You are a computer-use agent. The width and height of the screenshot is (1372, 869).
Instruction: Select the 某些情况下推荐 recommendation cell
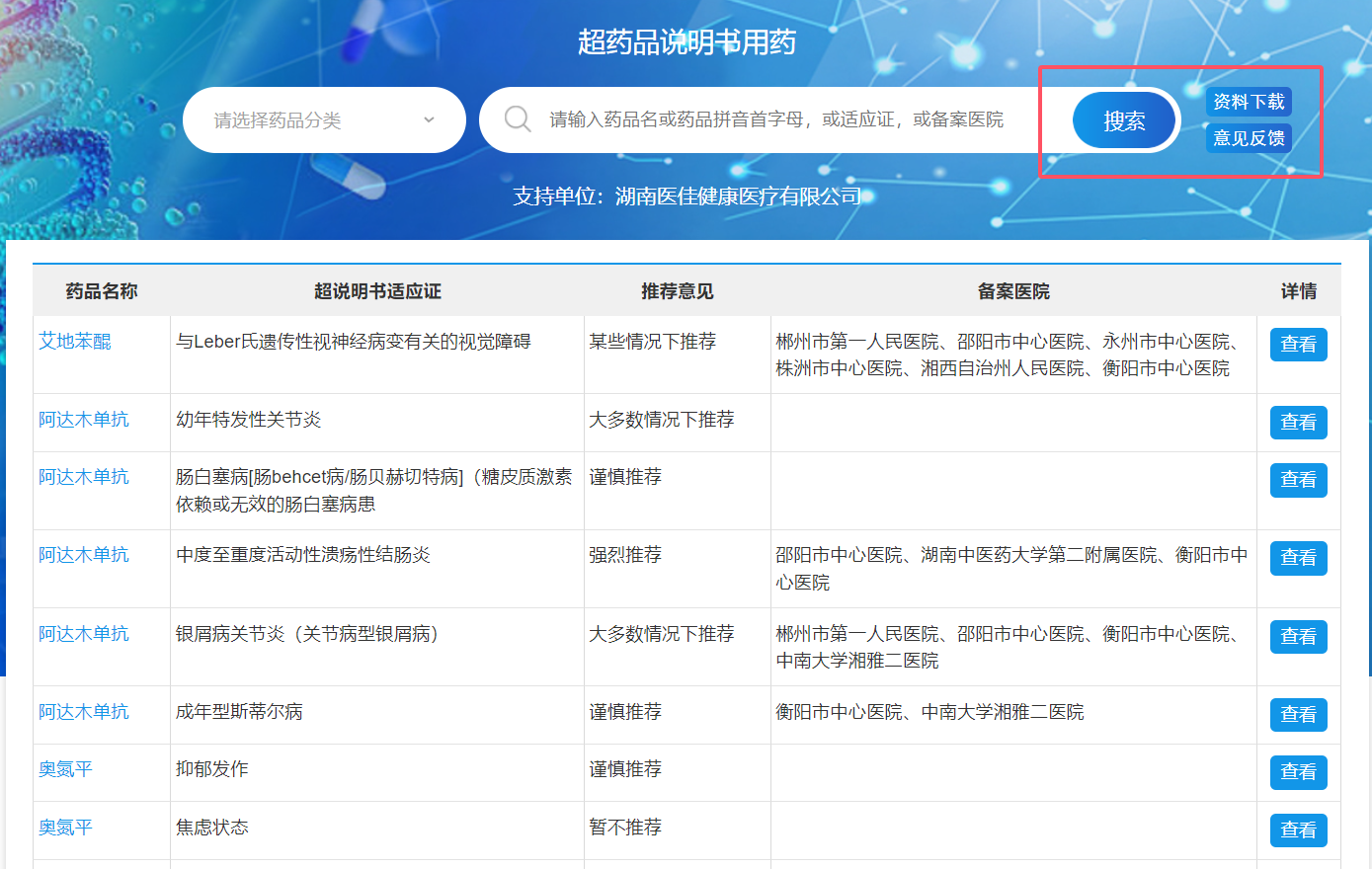677,355
